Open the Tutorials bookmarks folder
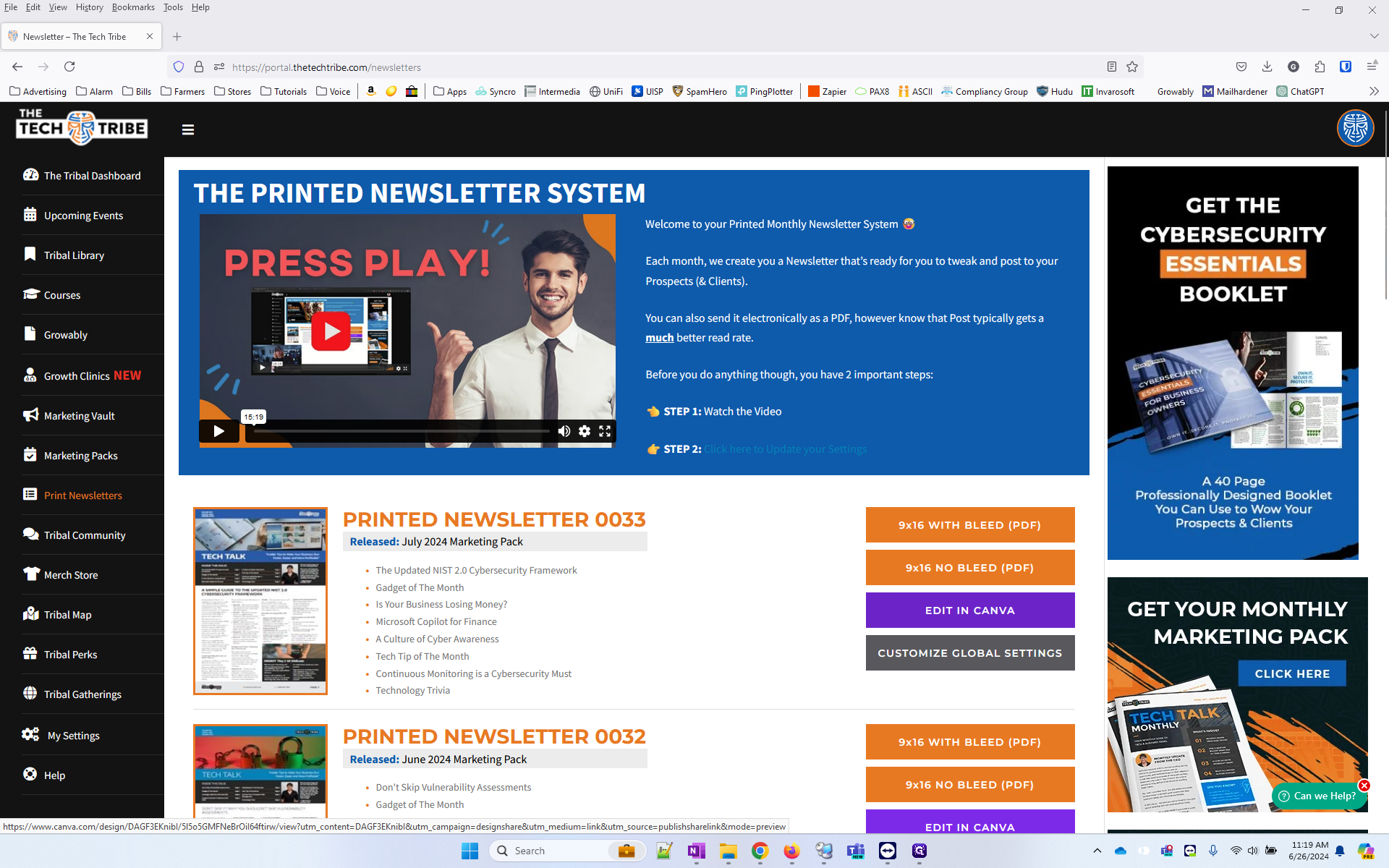The image size is (1389, 868). coord(284,91)
